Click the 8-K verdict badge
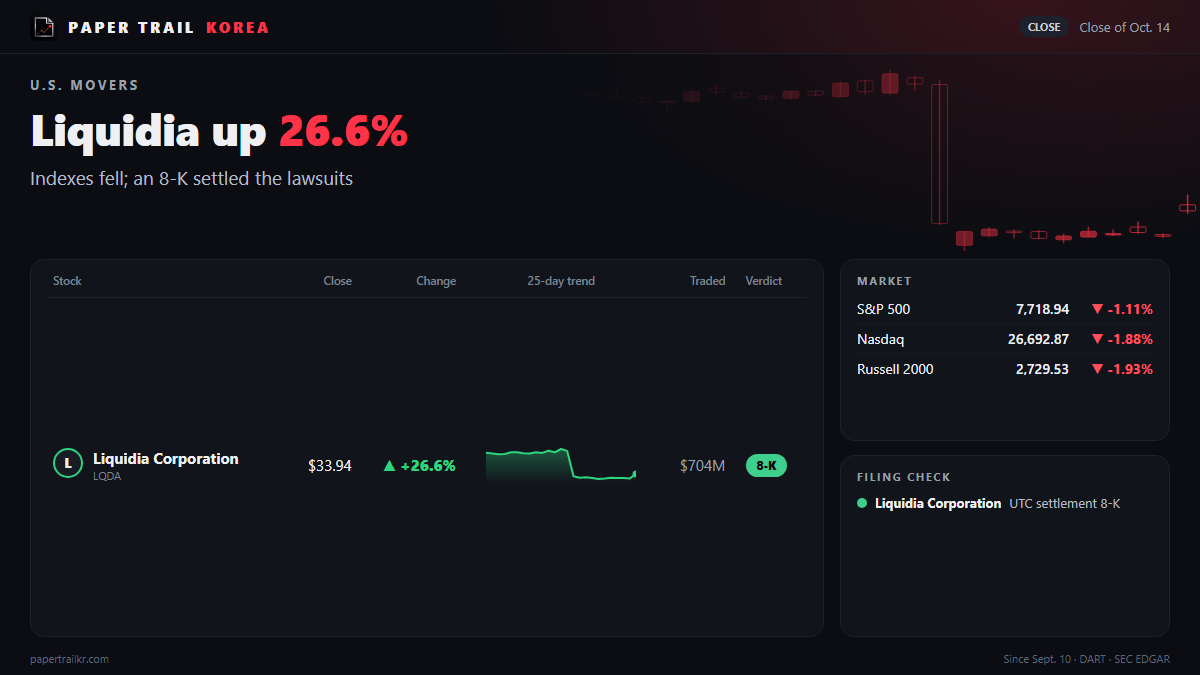This screenshot has height=675, width=1200. pos(766,466)
